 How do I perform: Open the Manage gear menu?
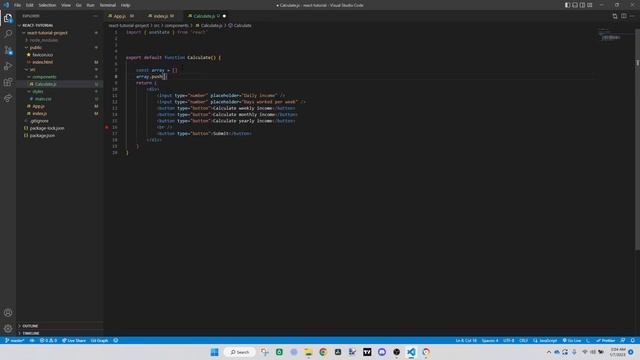8,329
